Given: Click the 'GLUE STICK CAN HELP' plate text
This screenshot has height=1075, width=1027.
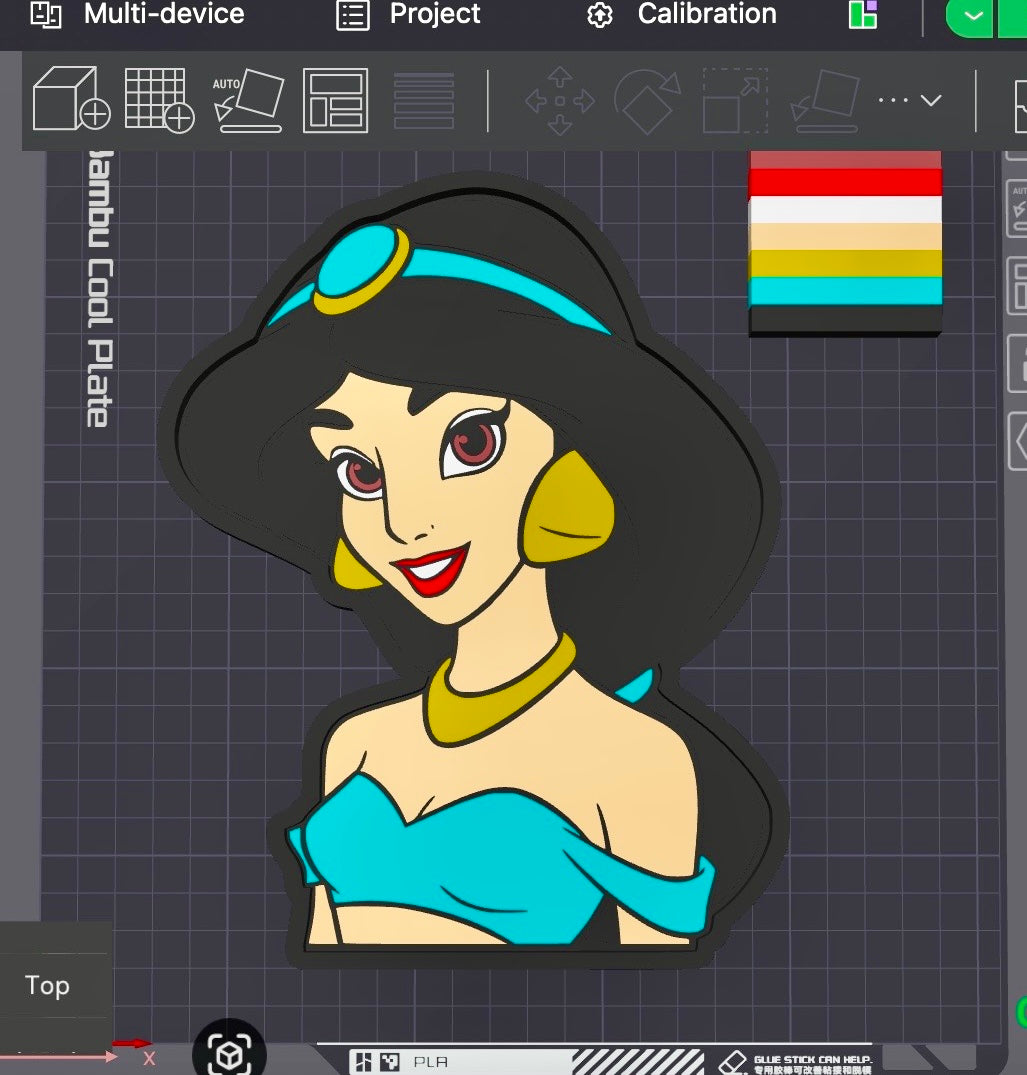Looking at the screenshot, I should point(812,1059).
